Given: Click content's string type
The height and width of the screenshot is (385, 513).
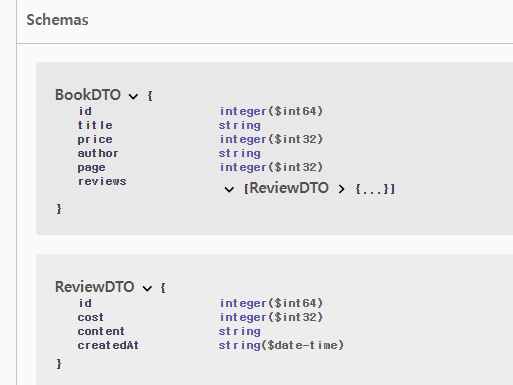Looking at the screenshot, I should pos(240,332).
